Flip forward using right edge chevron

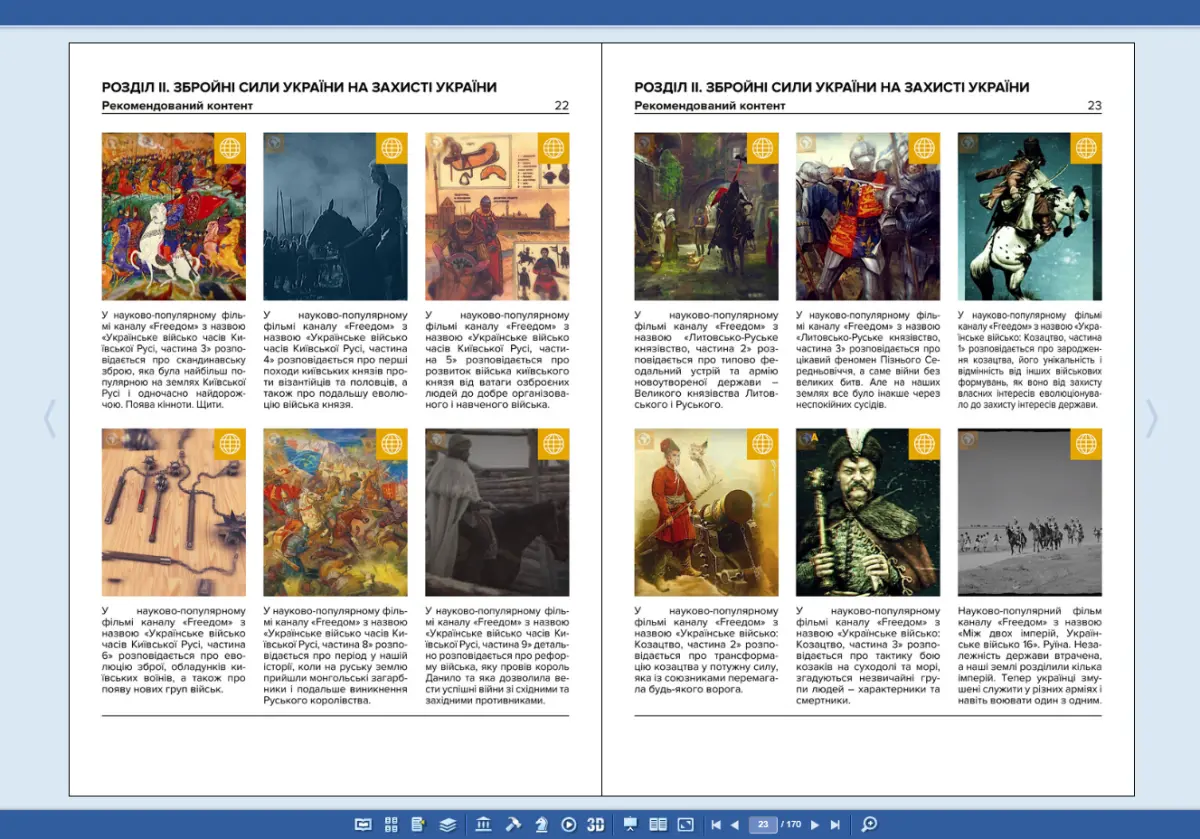(x=1152, y=419)
